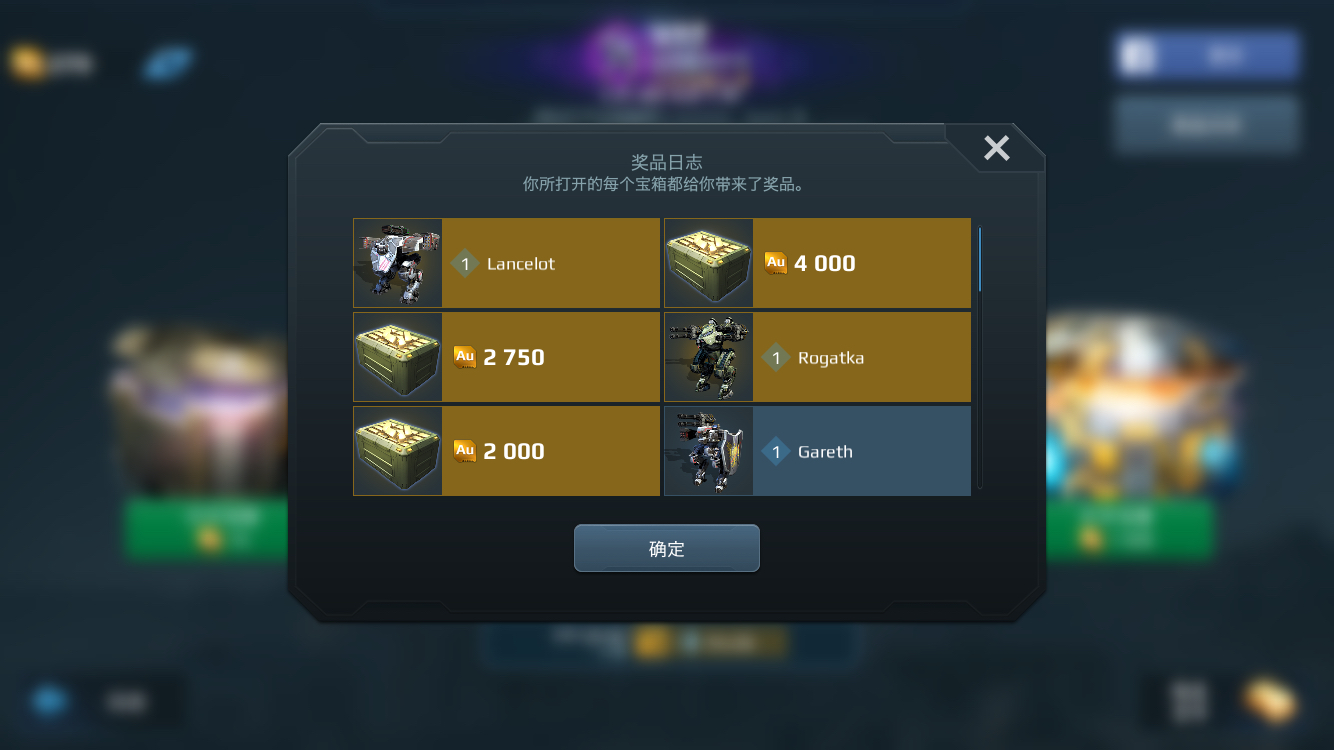
Task: Click the blurred green button under left chest
Action: (206, 529)
